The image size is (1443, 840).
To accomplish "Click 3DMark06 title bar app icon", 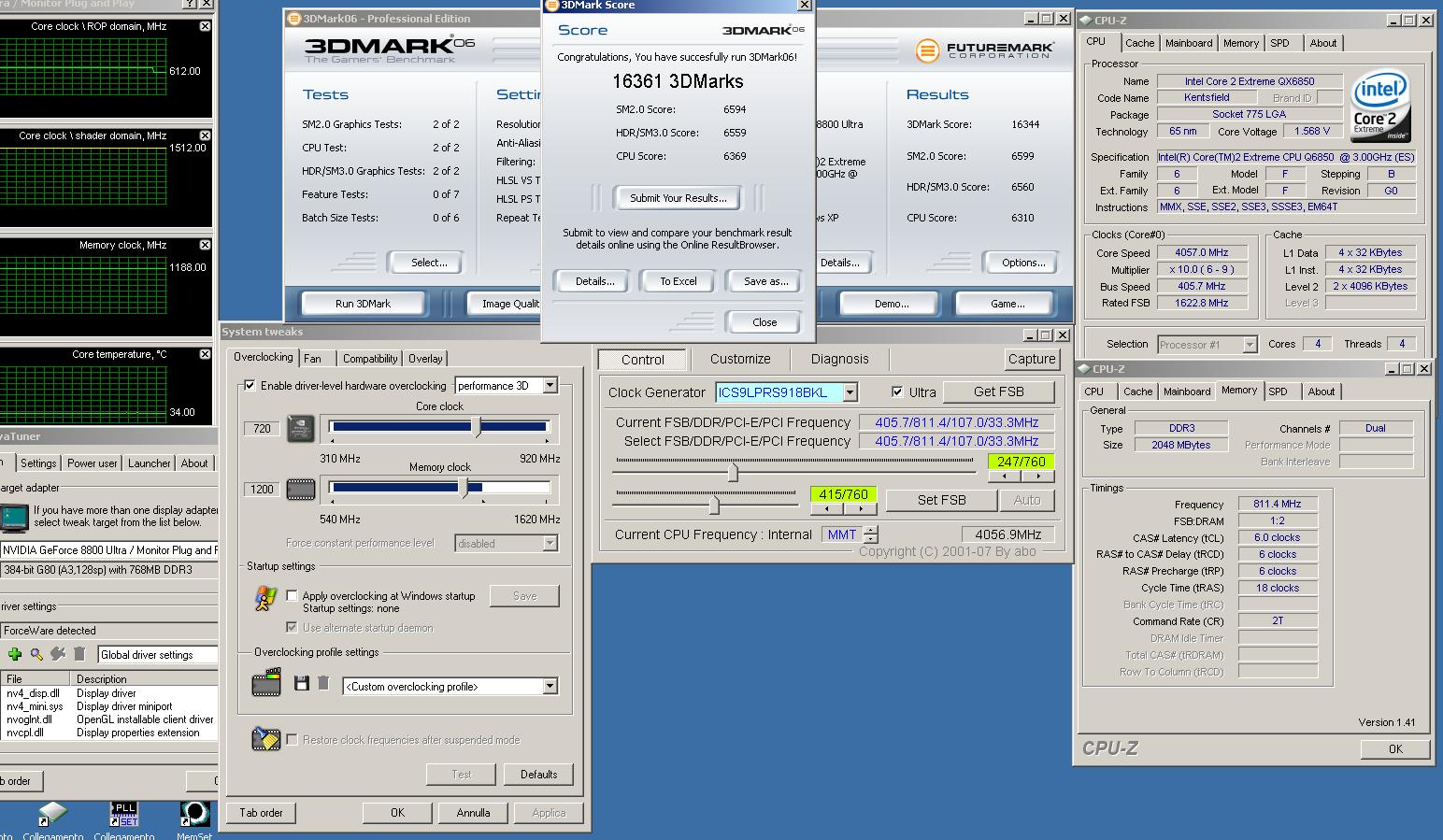I will point(293,18).
